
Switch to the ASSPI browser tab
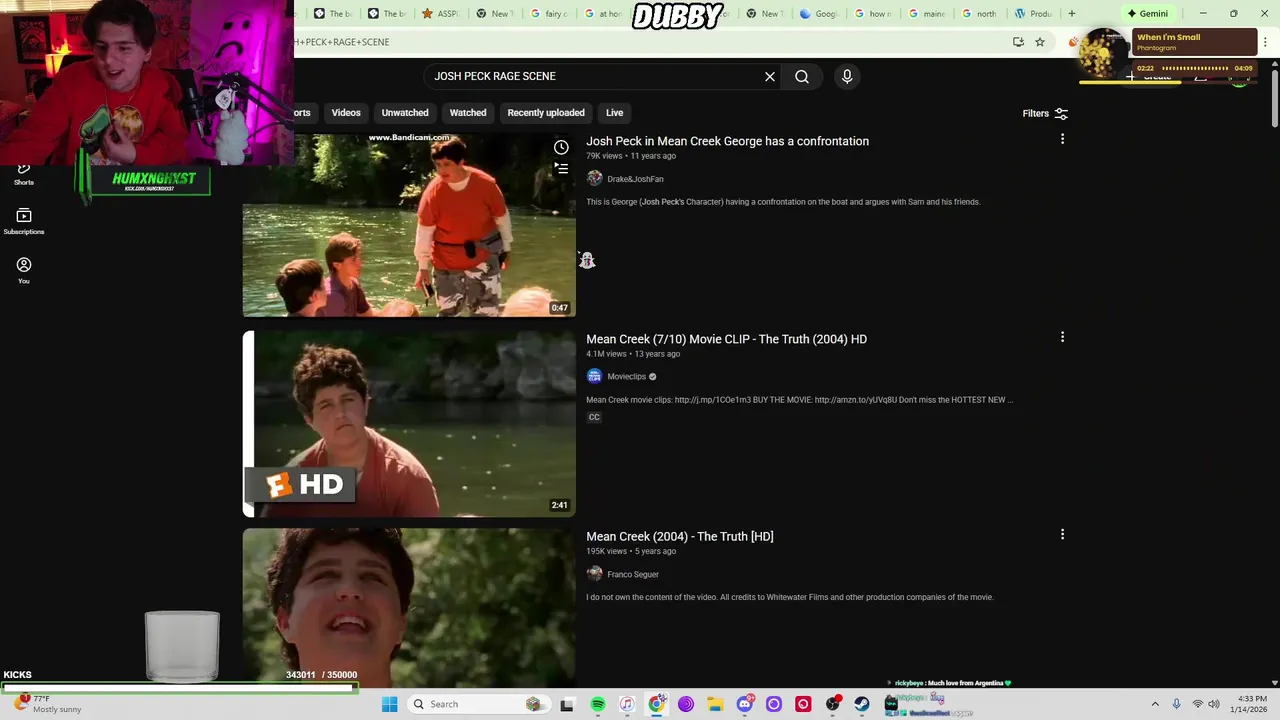440,14
